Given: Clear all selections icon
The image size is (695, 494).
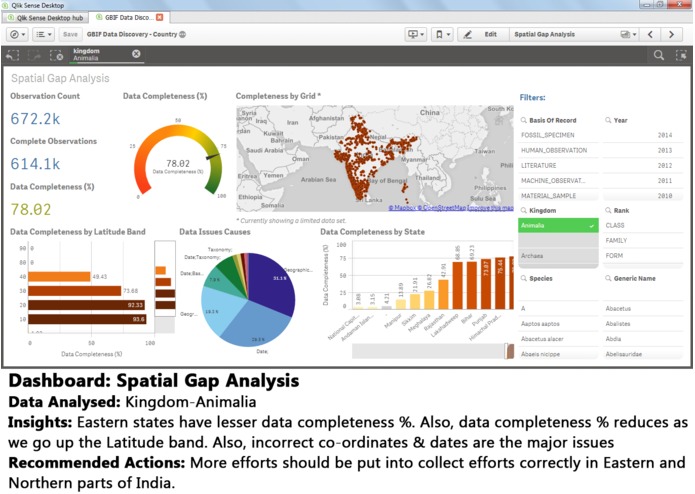Looking at the screenshot, I should [x=56, y=55].
